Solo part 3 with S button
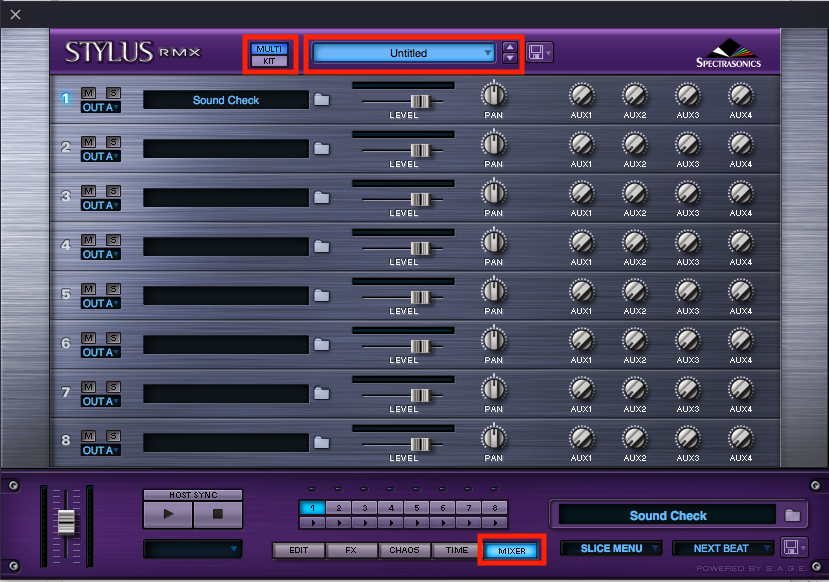The image size is (829, 582). pyautogui.click(x=113, y=191)
